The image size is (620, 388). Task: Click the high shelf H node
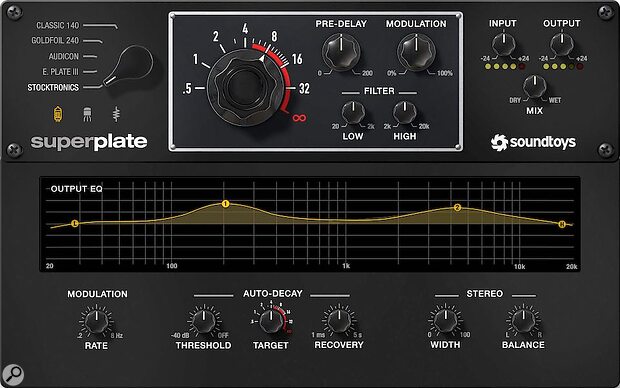point(562,224)
